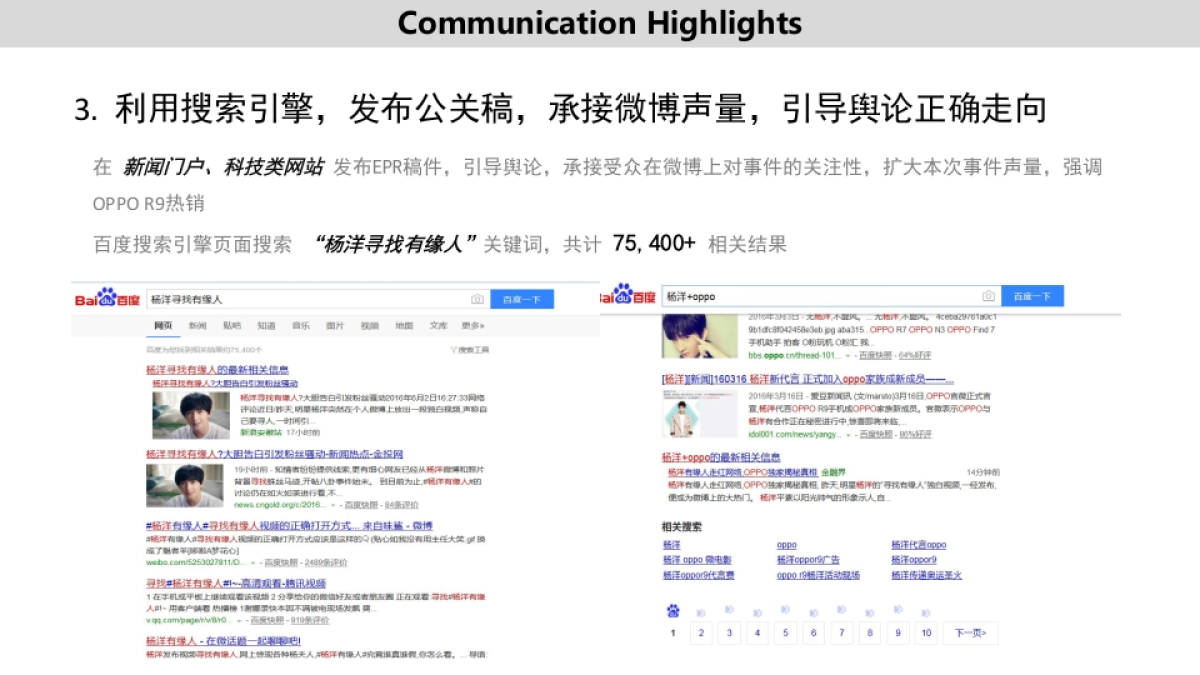
Task: Open camera image search in the right search box
Action: tap(986, 296)
